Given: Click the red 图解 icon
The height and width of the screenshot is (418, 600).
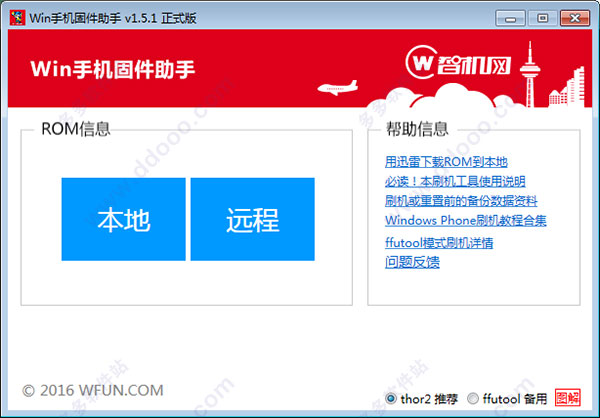Looking at the screenshot, I should coord(568,398).
